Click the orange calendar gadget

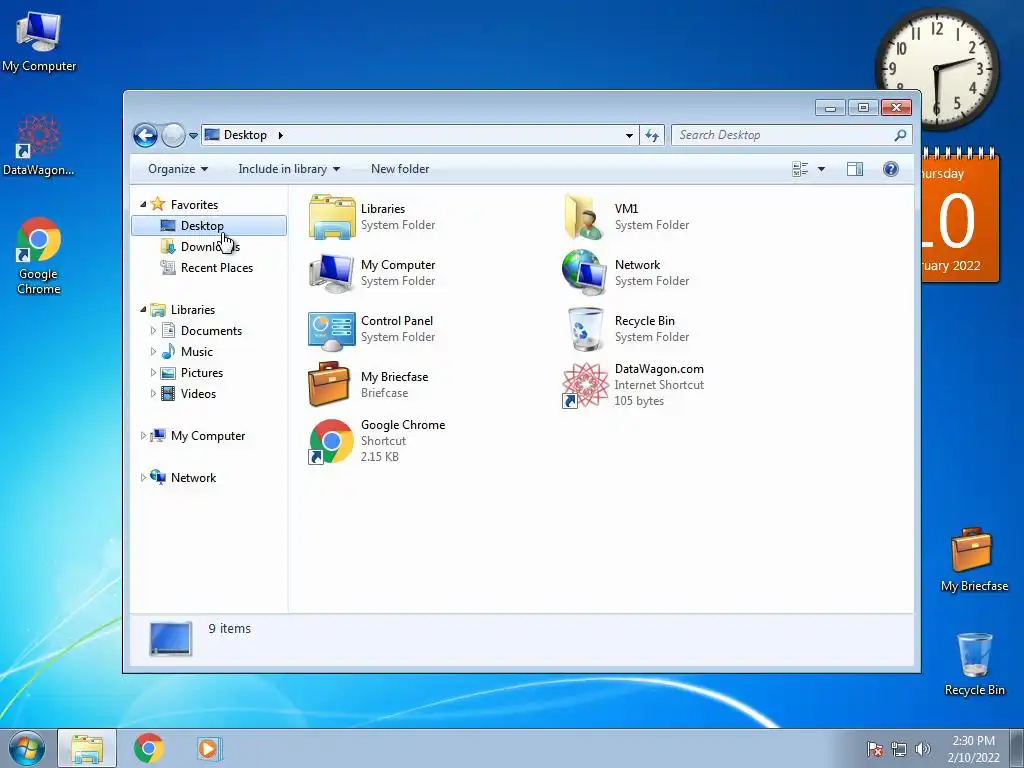960,216
